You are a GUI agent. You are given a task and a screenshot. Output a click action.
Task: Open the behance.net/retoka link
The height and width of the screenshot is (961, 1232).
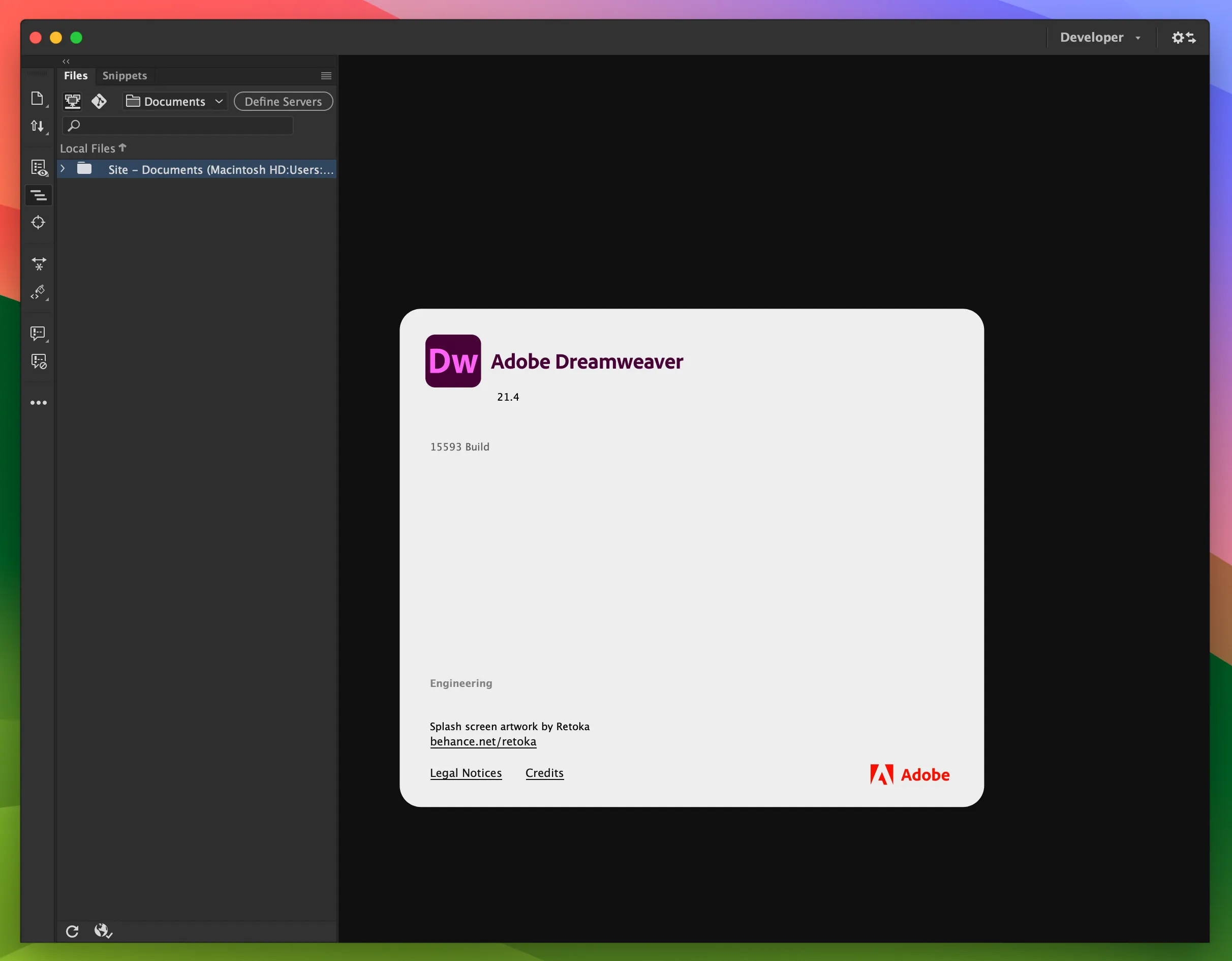[483, 741]
